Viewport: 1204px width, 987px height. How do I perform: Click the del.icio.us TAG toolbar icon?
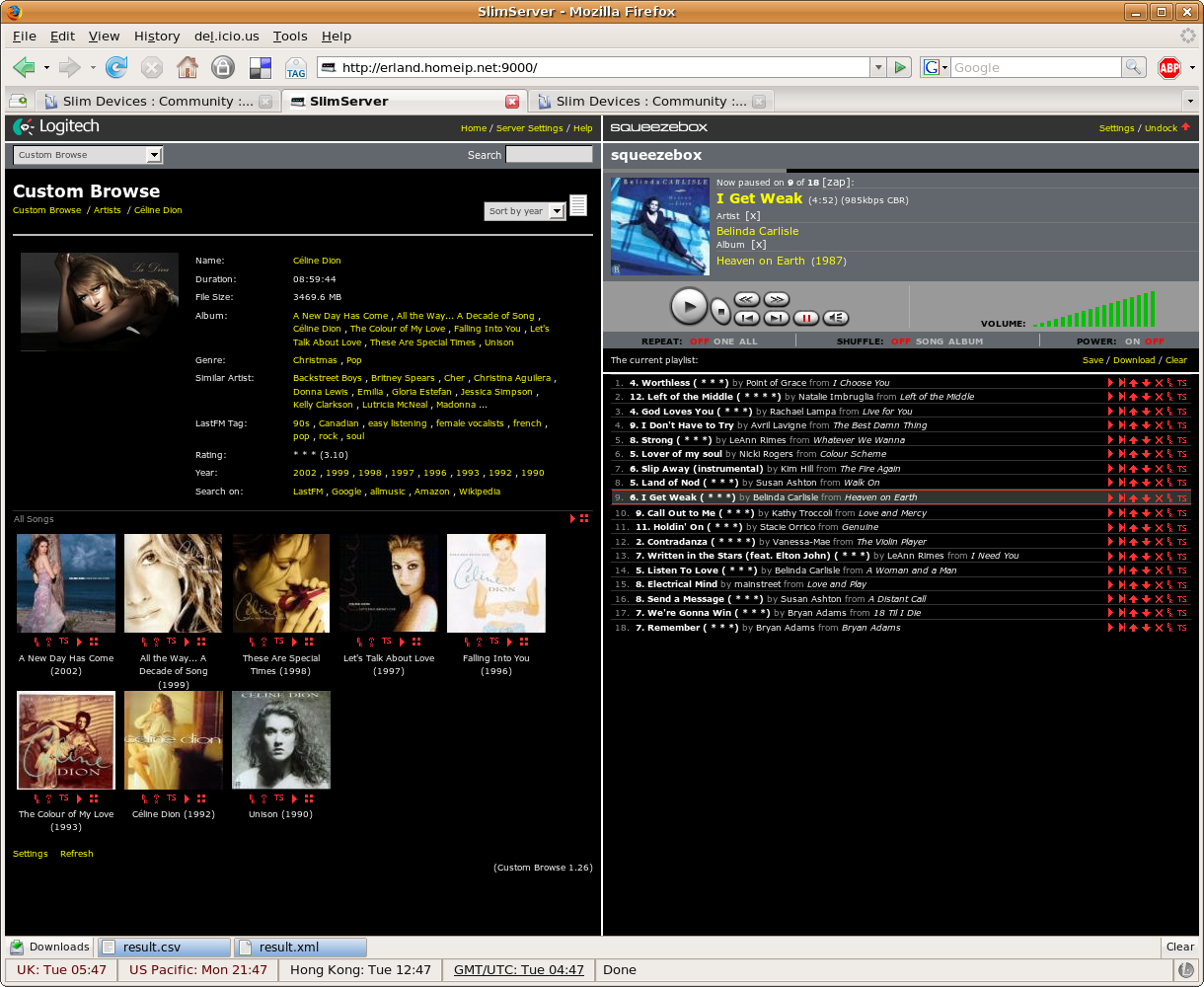click(295, 68)
